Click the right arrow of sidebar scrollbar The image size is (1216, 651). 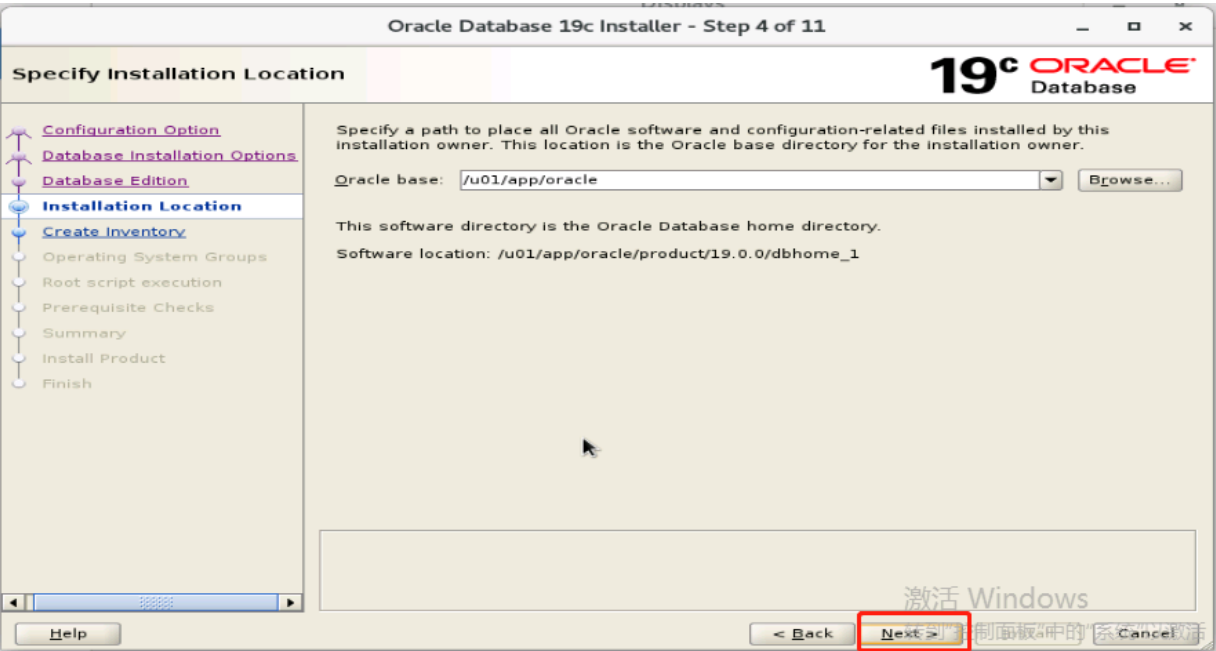click(291, 602)
